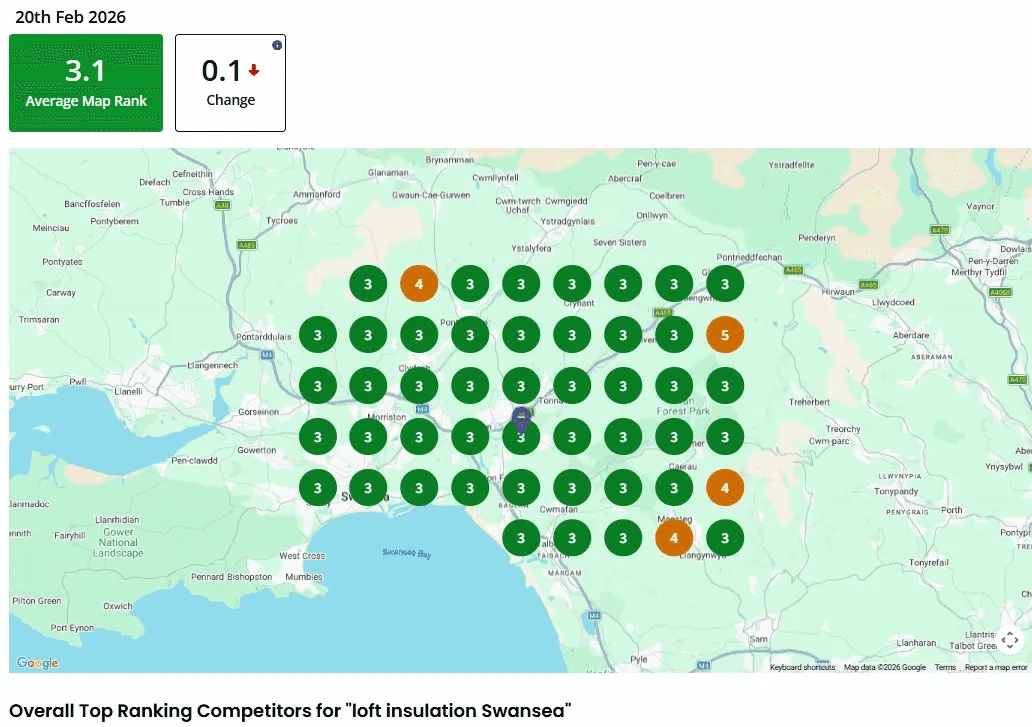The width and height of the screenshot is (1032, 727).
Task: Open Google Maps Terms link
Action: pos(945,666)
